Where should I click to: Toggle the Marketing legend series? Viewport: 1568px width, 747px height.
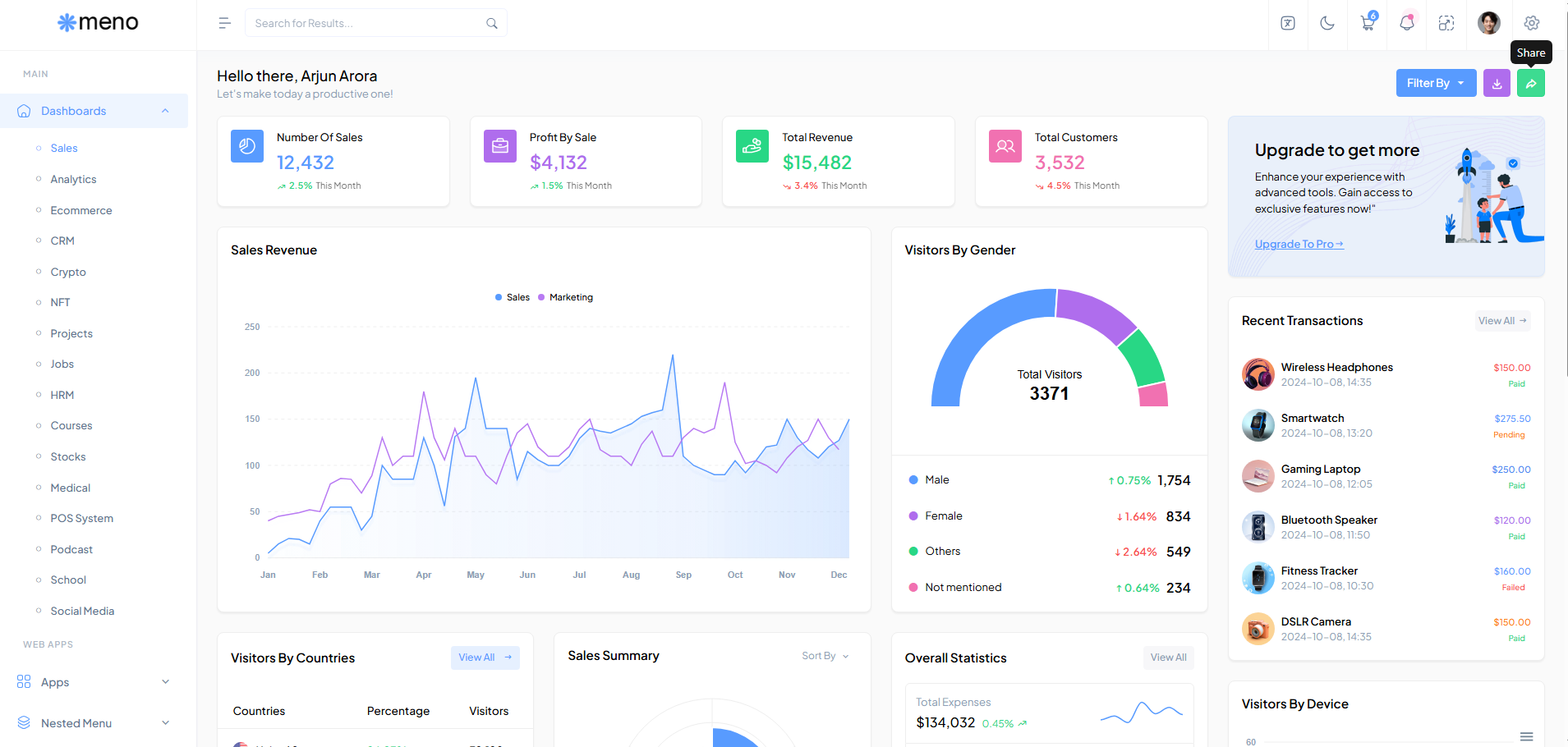[565, 297]
